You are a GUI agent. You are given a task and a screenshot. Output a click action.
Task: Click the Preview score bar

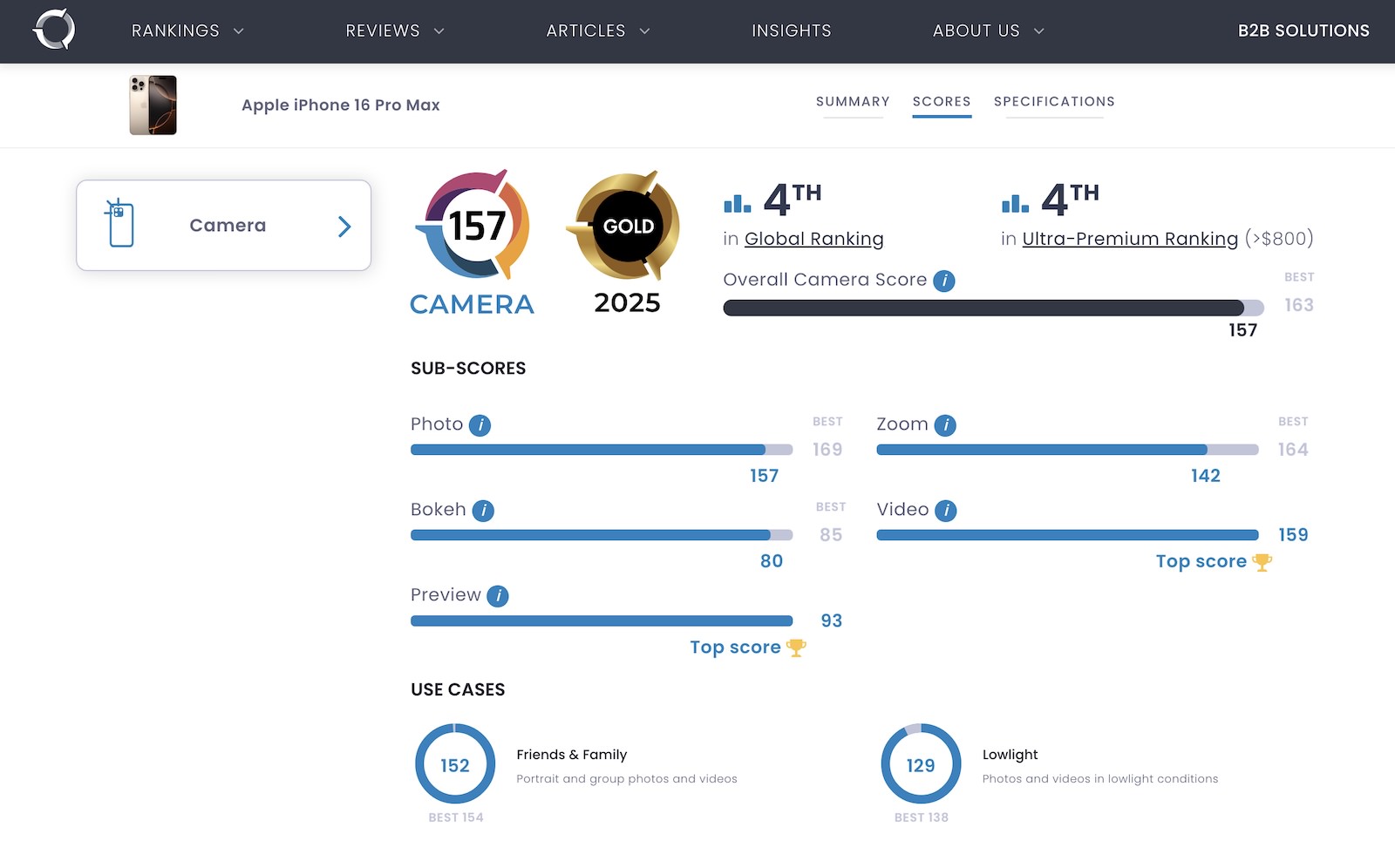pyautogui.click(x=602, y=620)
